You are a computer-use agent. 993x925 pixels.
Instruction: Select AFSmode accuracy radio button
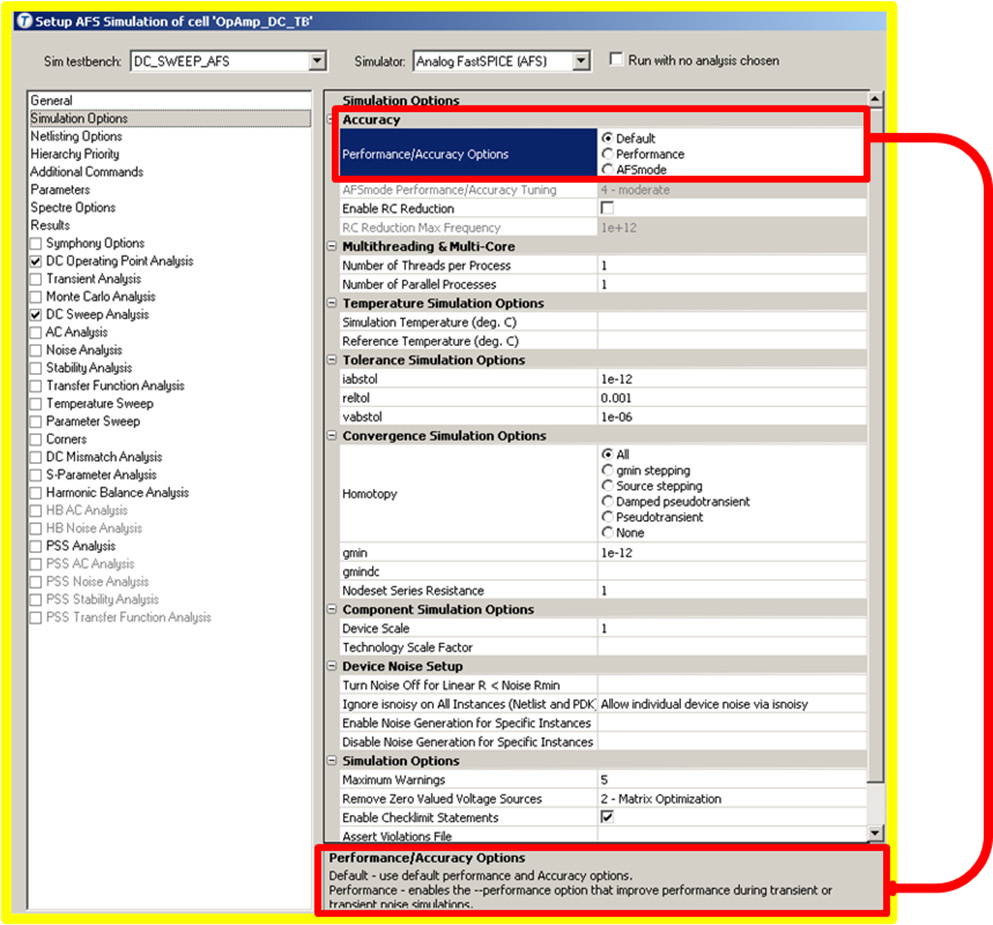pyautogui.click(x=607, y=169)
